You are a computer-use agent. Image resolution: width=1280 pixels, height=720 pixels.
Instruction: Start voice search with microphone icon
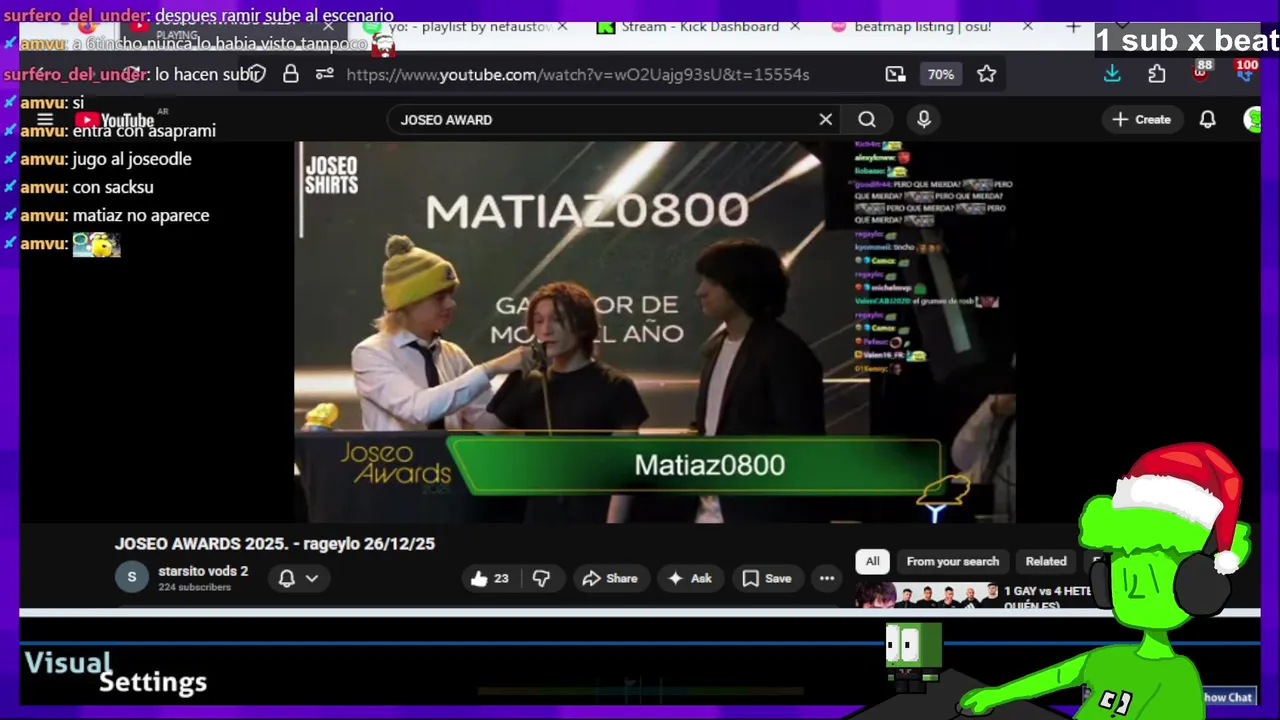924,119
